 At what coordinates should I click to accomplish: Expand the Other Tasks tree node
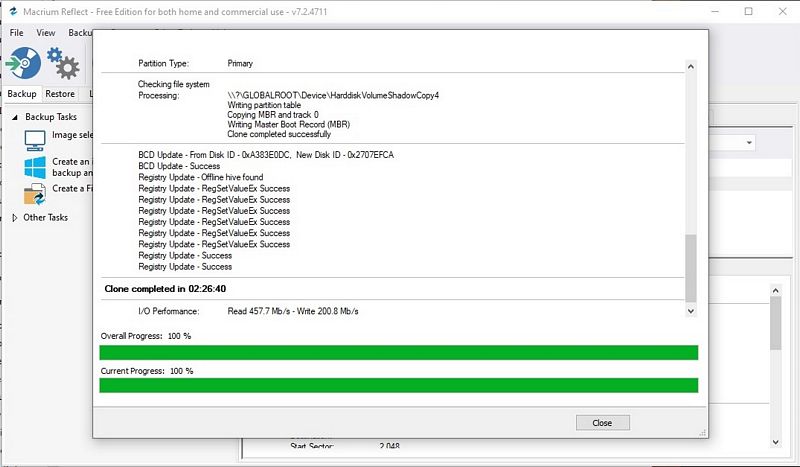coord(14,217)
